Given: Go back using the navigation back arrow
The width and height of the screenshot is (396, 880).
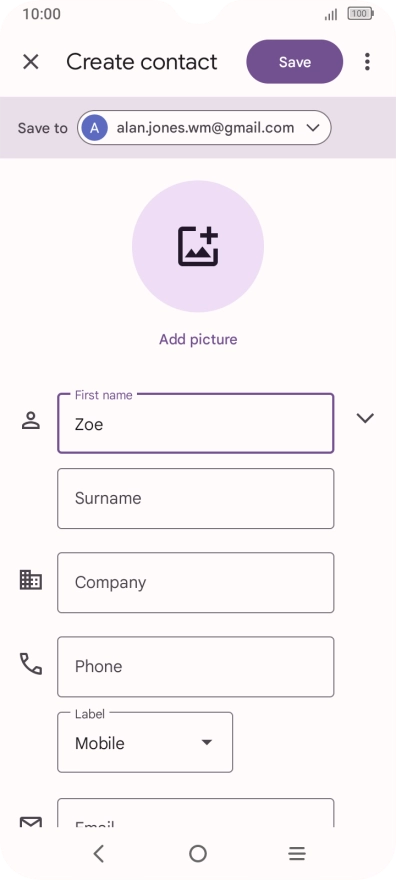Looking at the screenshot, I should point(99,854).
